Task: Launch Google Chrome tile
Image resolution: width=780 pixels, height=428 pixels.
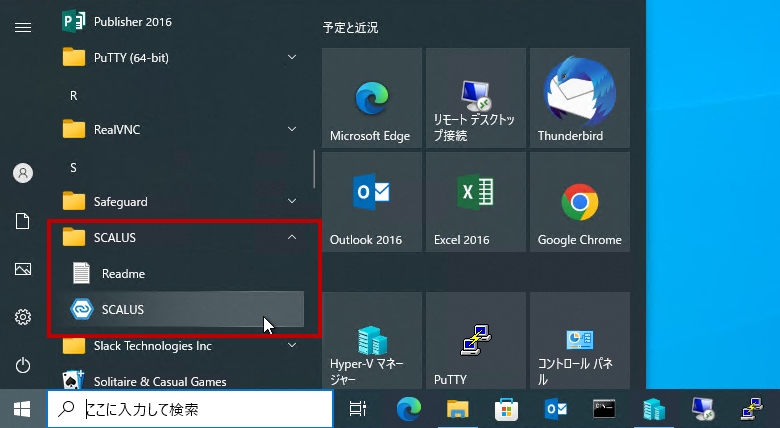Action: tap(580, 202)
